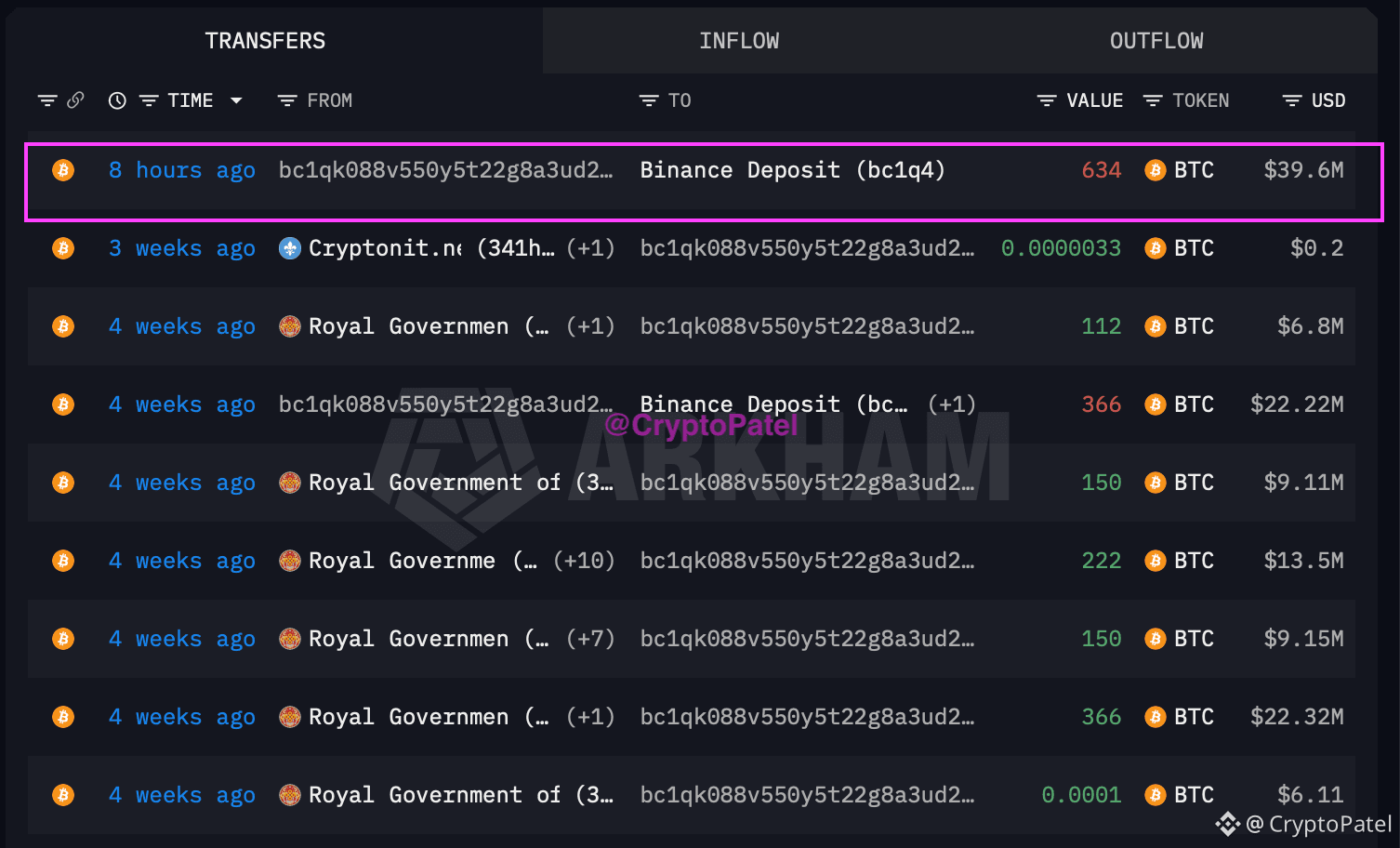Click the Bitcoin chain icon in the $22.32M row
This screenshot has height=848, width=1400.
pos(63,717)
